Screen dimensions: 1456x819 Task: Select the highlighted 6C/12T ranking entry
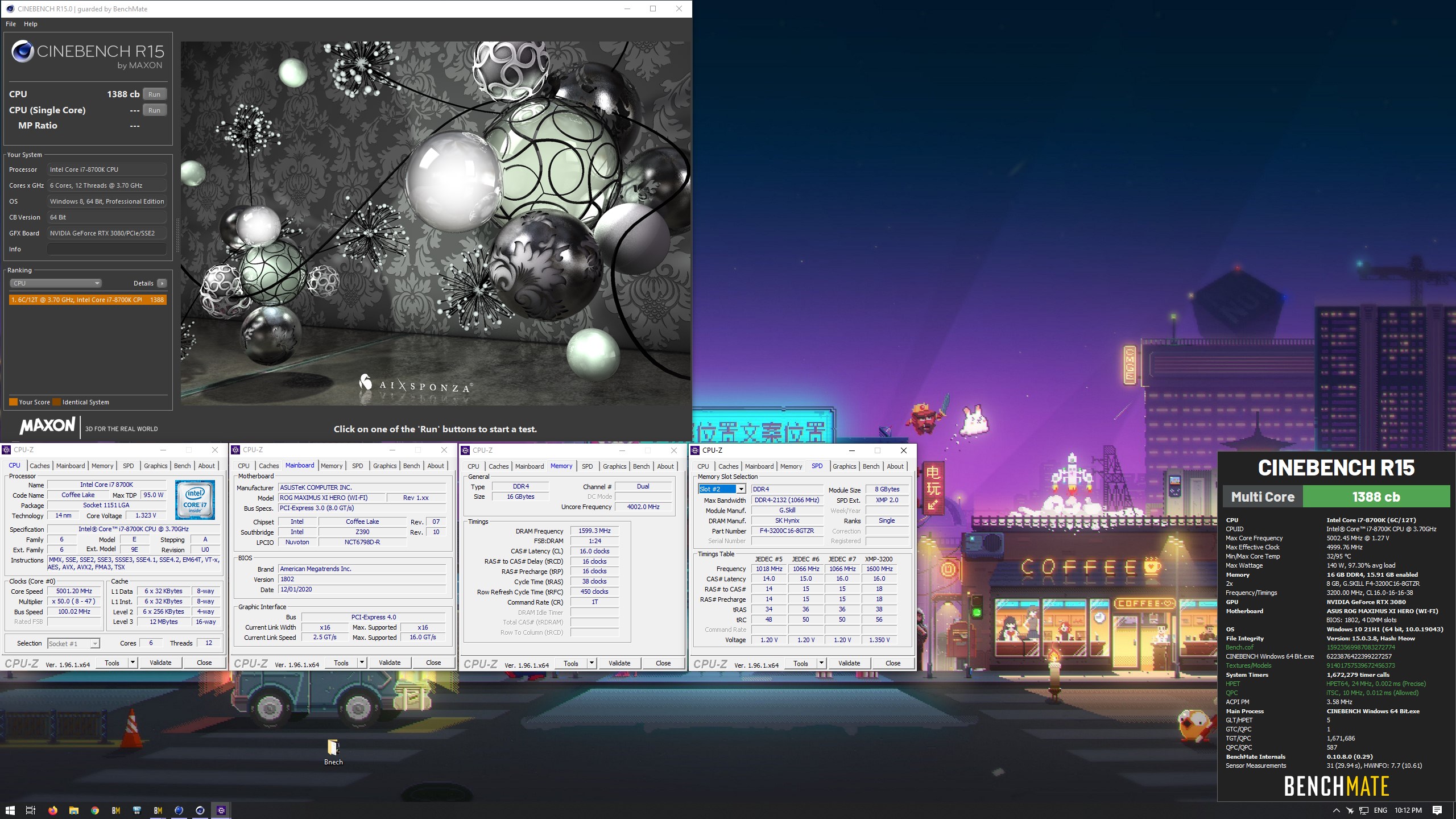[x=88, y=300]
